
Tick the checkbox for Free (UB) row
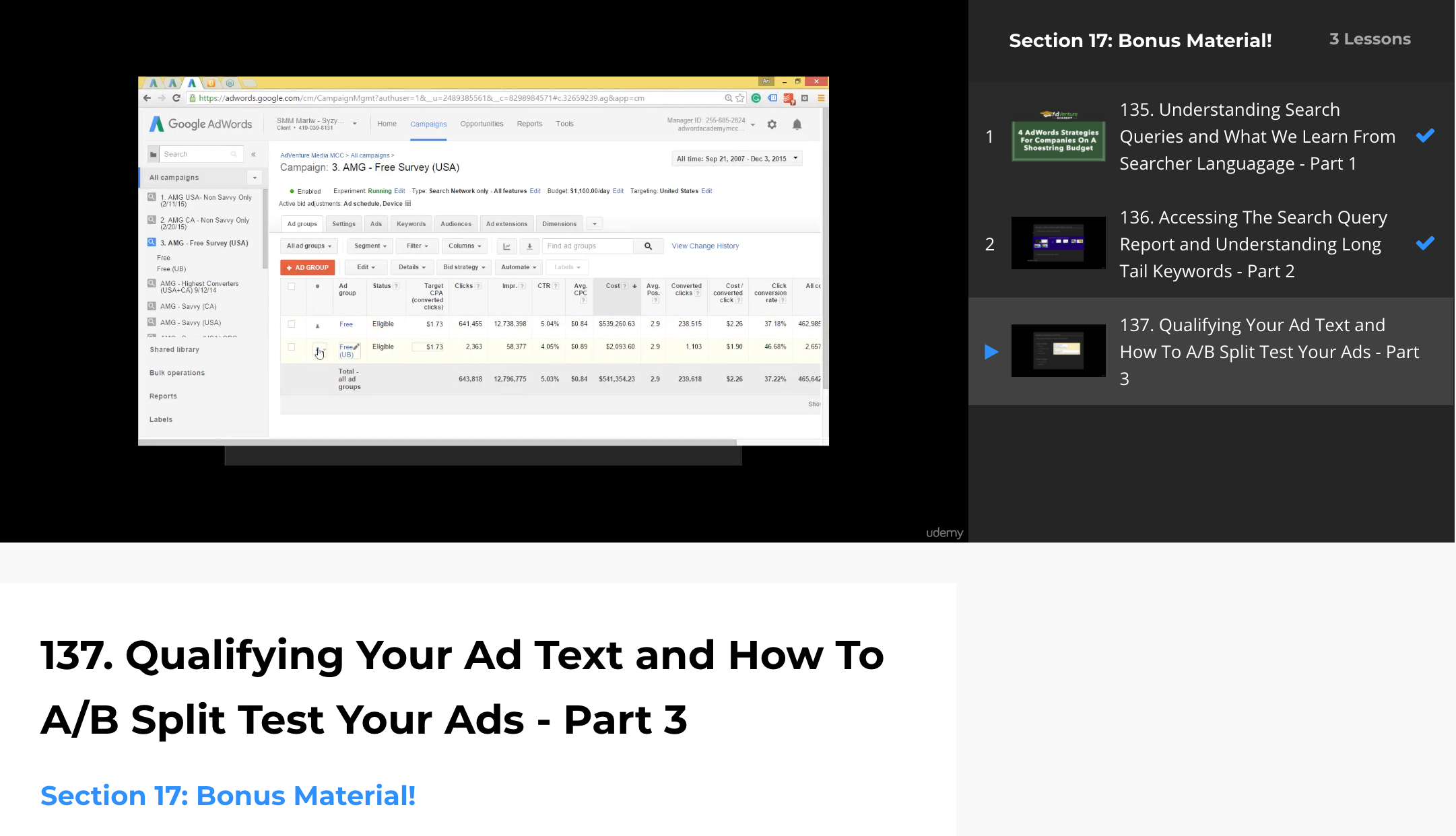(292, 347)
